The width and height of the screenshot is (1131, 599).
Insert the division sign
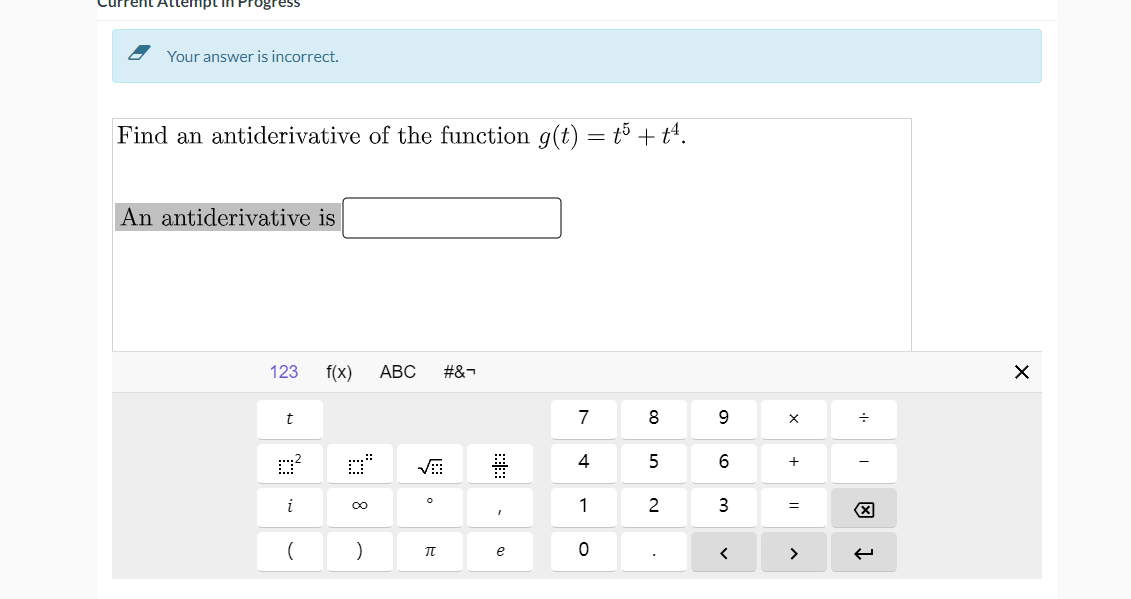(863, 419)
